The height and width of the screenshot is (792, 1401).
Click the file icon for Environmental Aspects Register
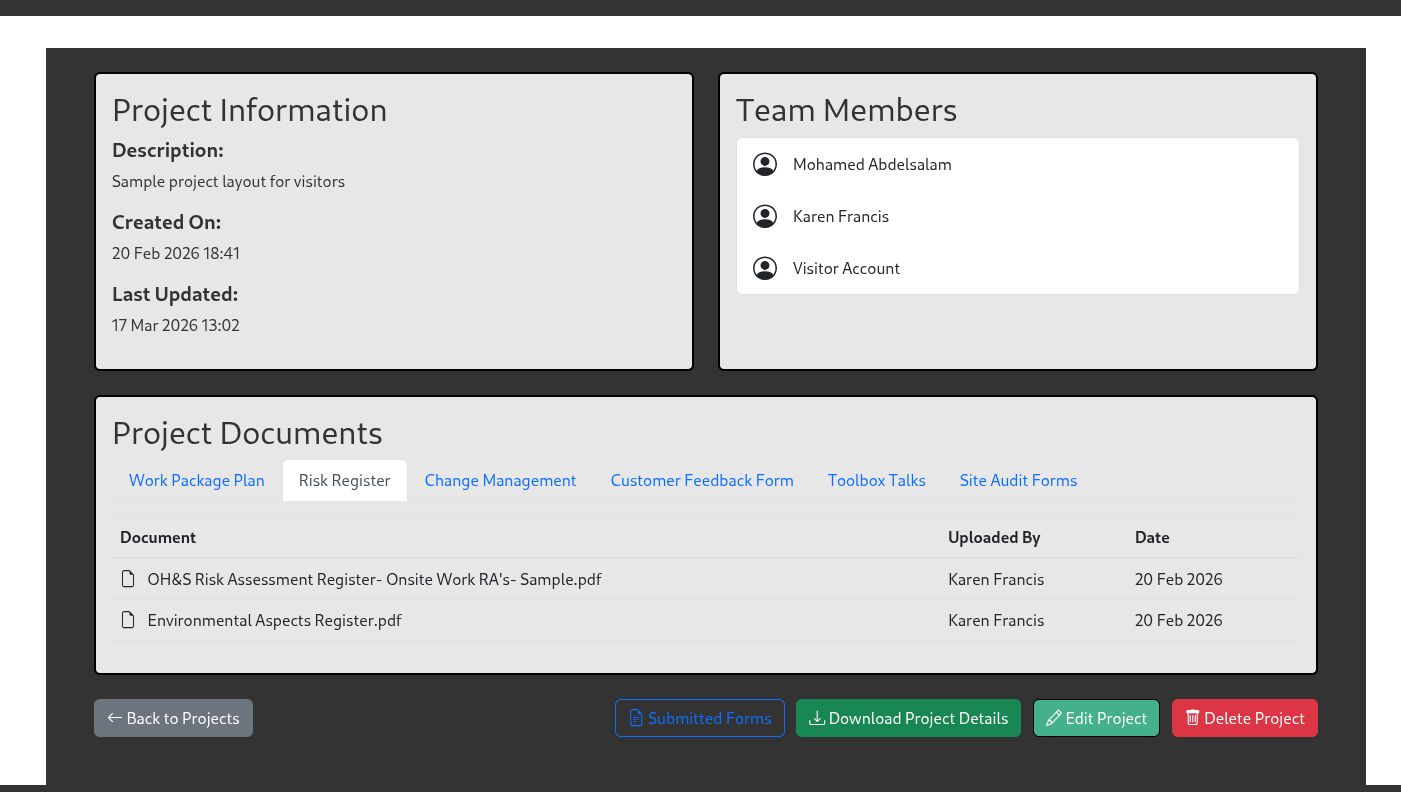click(128, 620)
